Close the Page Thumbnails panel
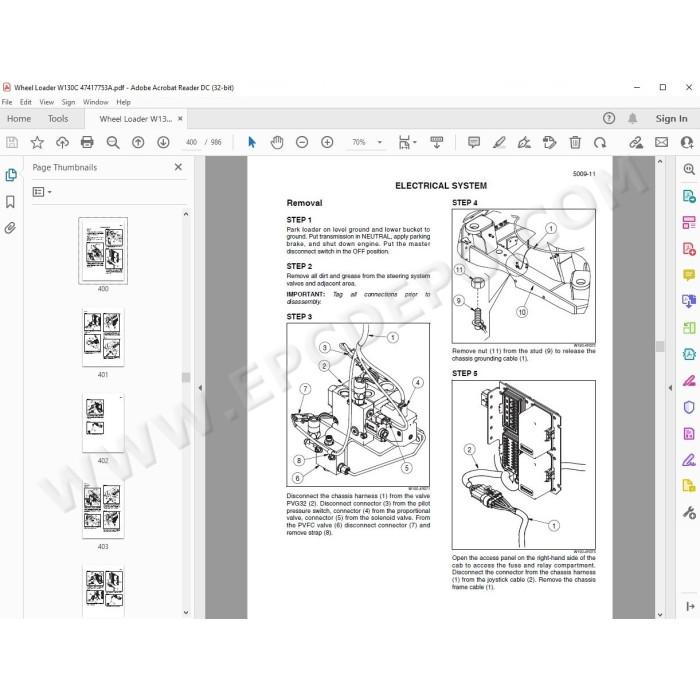The height and width of the screenshot is (700, 700). pyautogui.click(x=179, y=167)
